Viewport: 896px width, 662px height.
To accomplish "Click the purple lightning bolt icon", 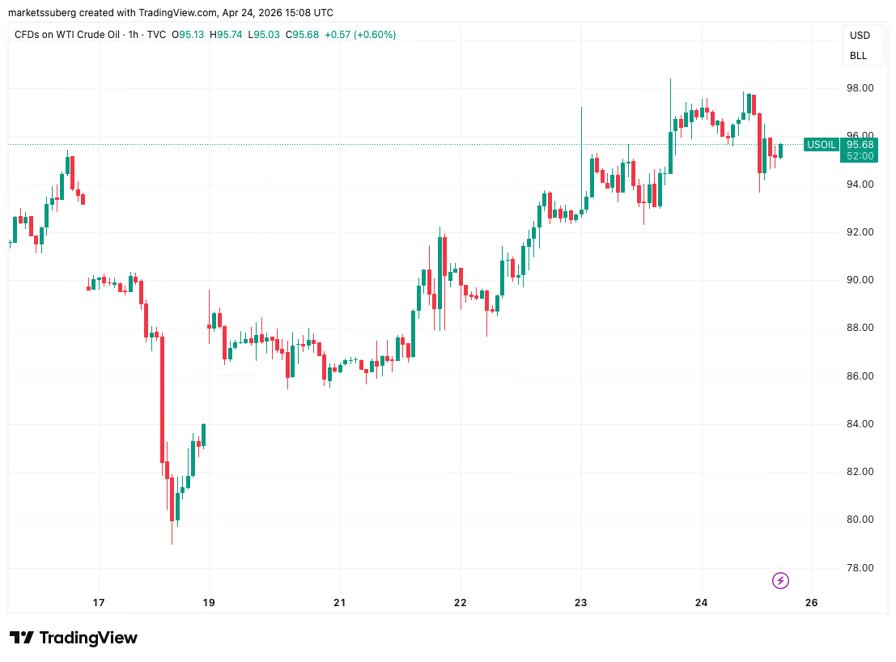I will (x=782, y=580).
